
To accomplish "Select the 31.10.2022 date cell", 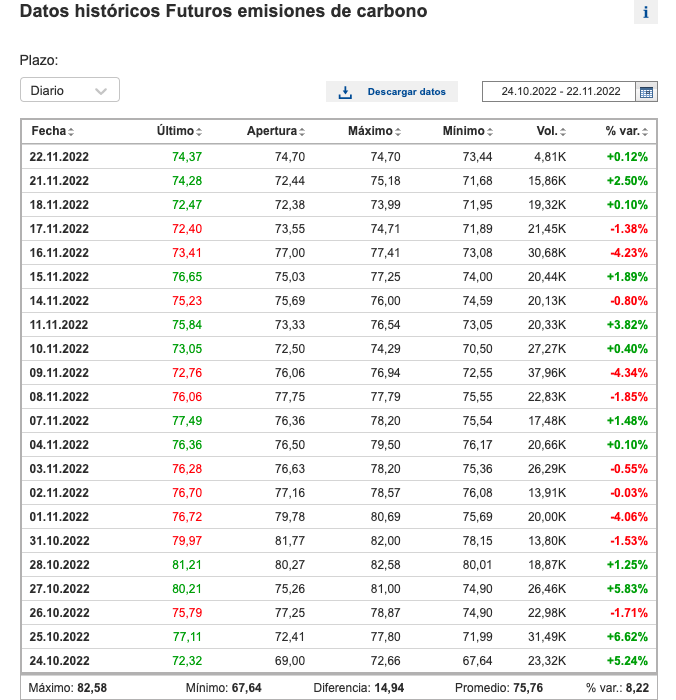I will 59,541.
